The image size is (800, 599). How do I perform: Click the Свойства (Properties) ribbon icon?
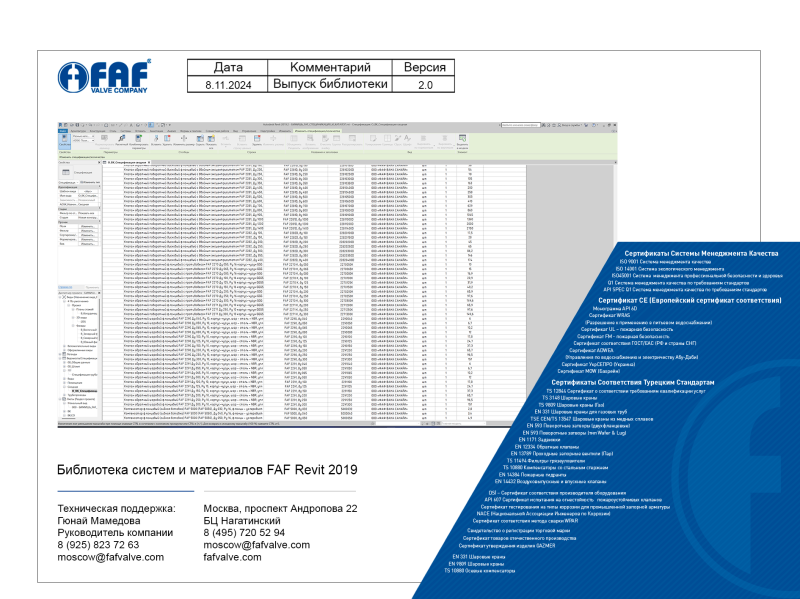point(65,142)
